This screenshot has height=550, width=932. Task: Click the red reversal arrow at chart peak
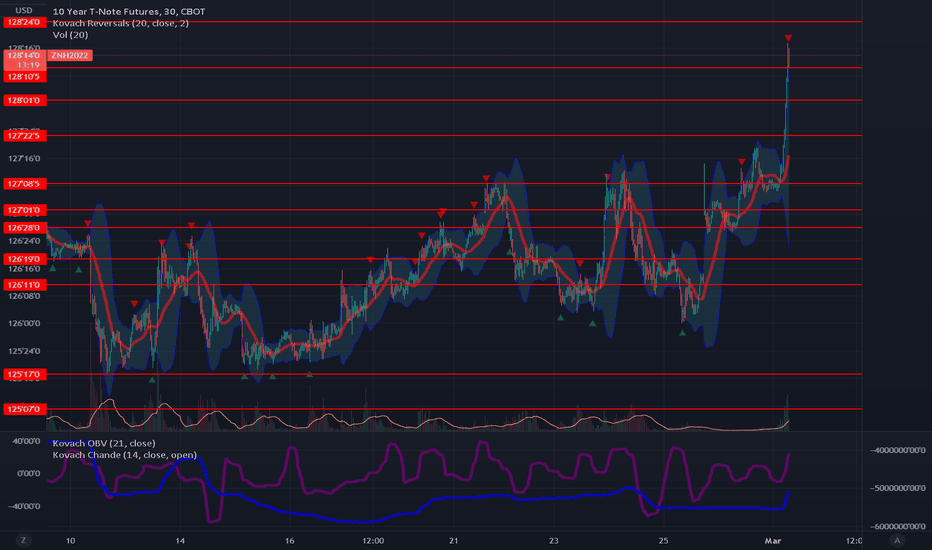(788, 38)
